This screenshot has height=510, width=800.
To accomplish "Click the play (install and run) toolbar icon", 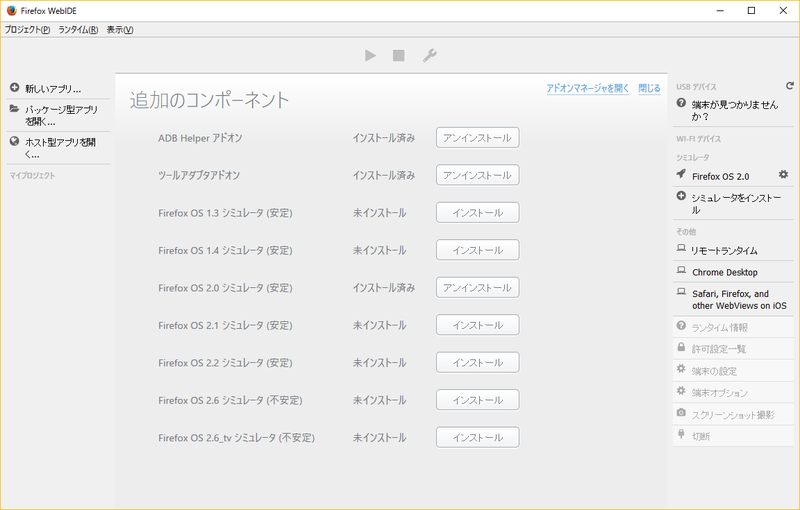I will (370, 55).
